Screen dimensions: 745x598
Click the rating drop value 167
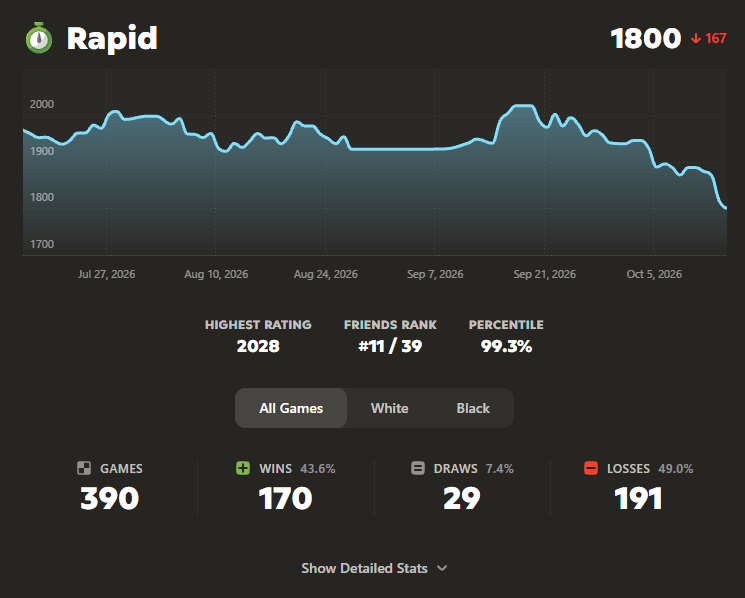[x=716, y=38]
